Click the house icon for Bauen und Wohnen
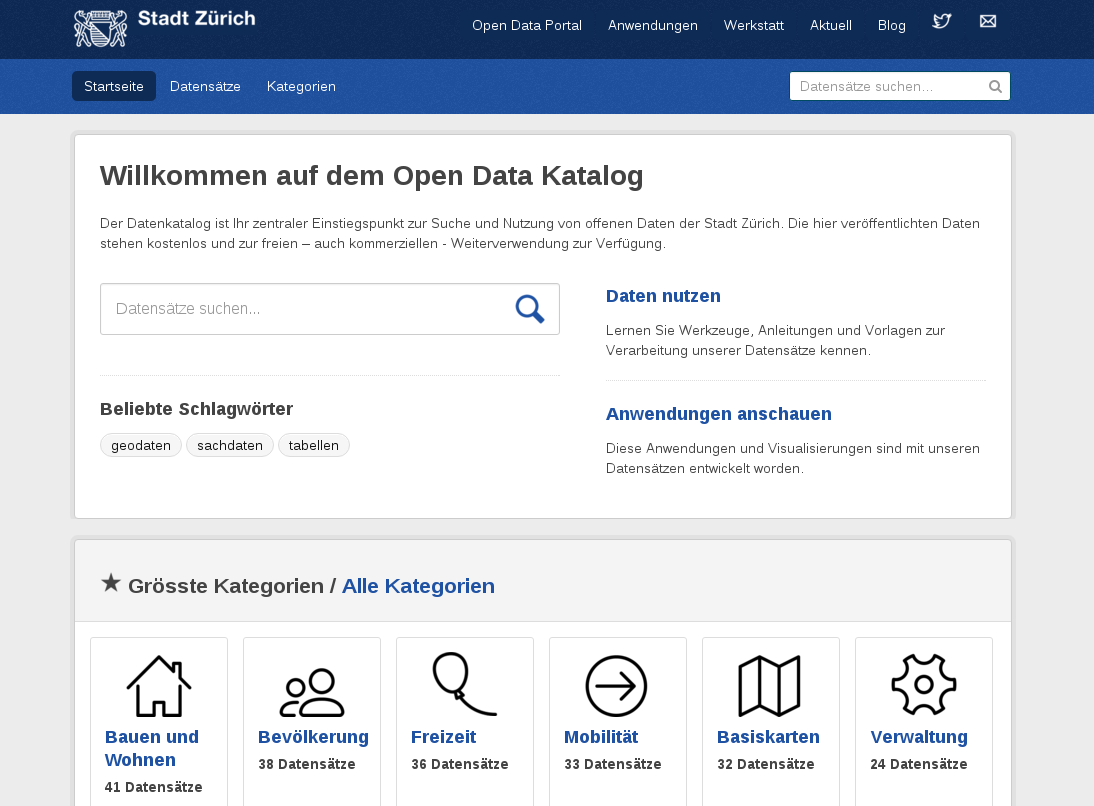1094x806 pixels. tap(159, 686)
